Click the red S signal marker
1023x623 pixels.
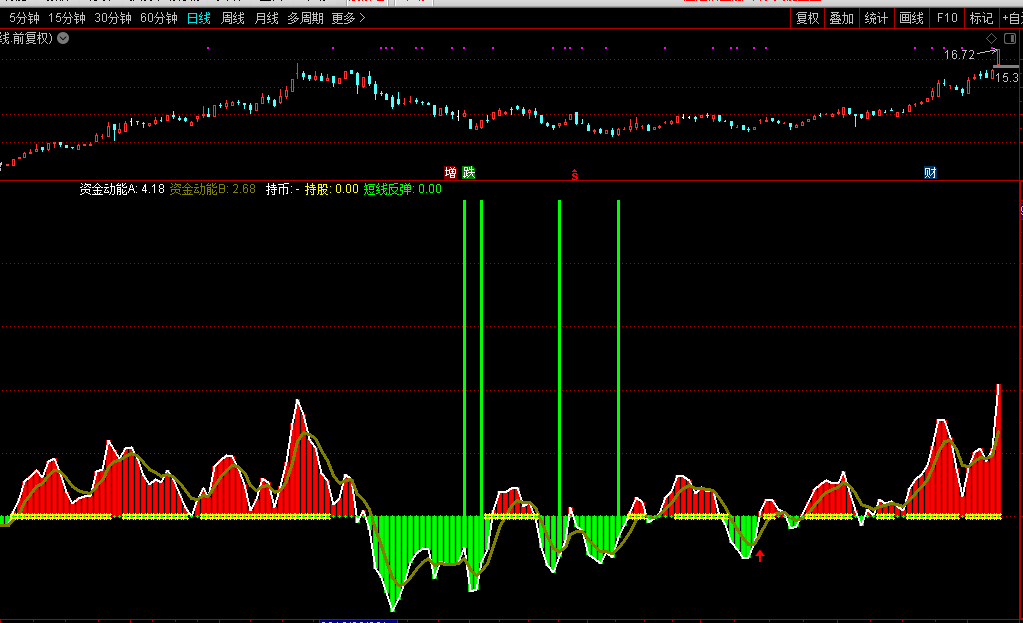574,175
